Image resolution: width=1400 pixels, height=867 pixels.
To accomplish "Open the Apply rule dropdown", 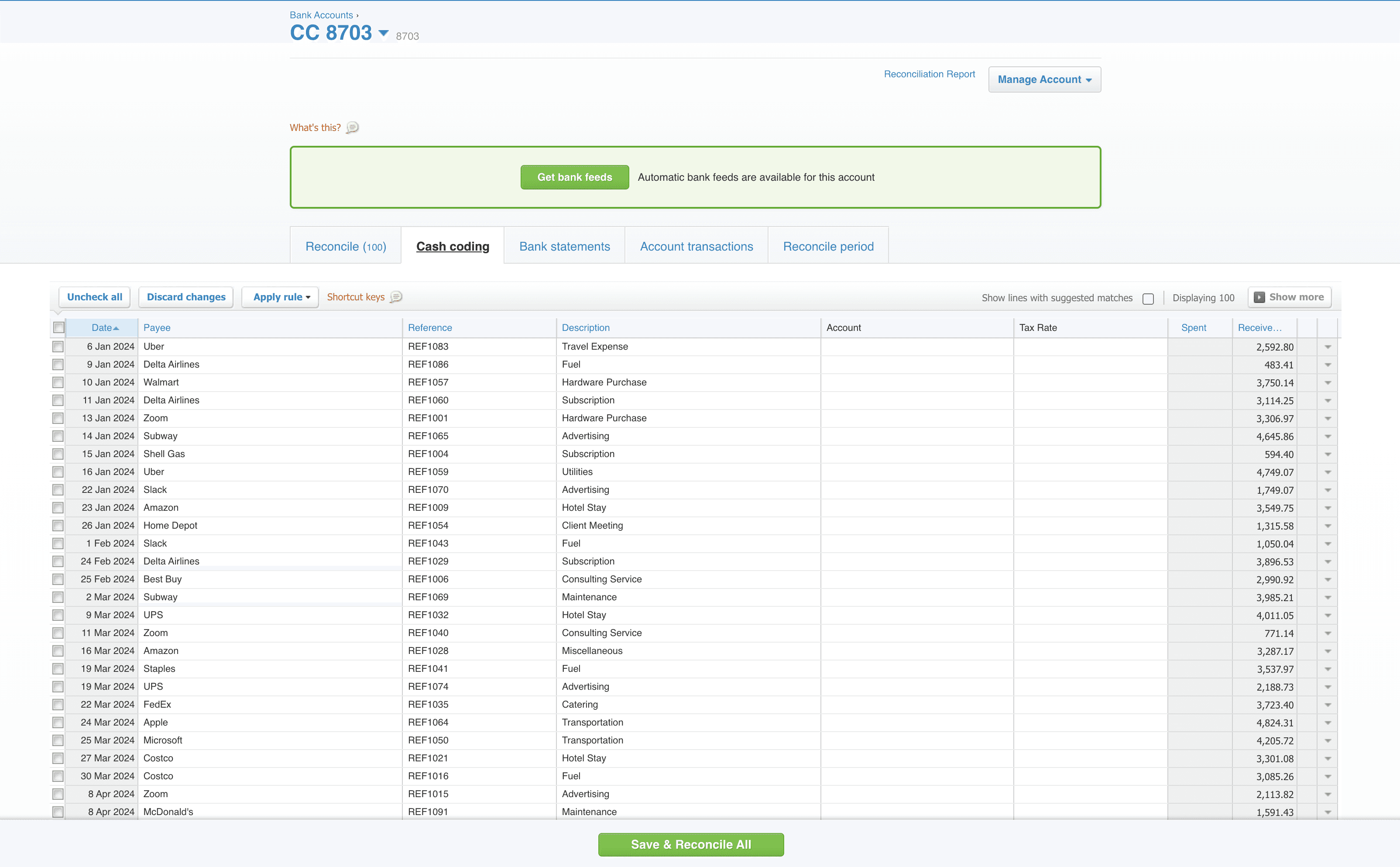I will pyautogui.click(x=281, y=297).
